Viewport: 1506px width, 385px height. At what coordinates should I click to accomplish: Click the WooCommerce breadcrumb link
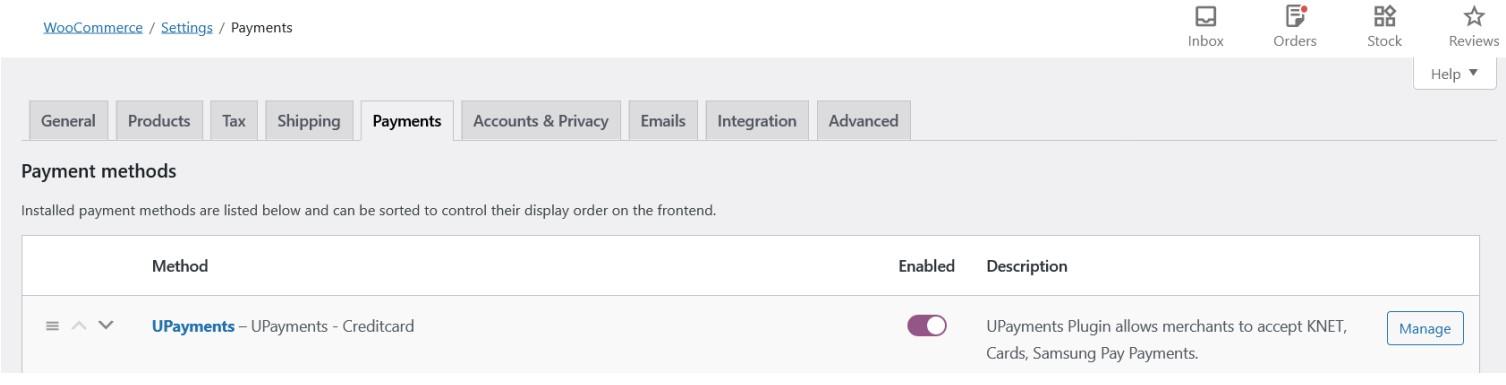(x=93, y=27)
